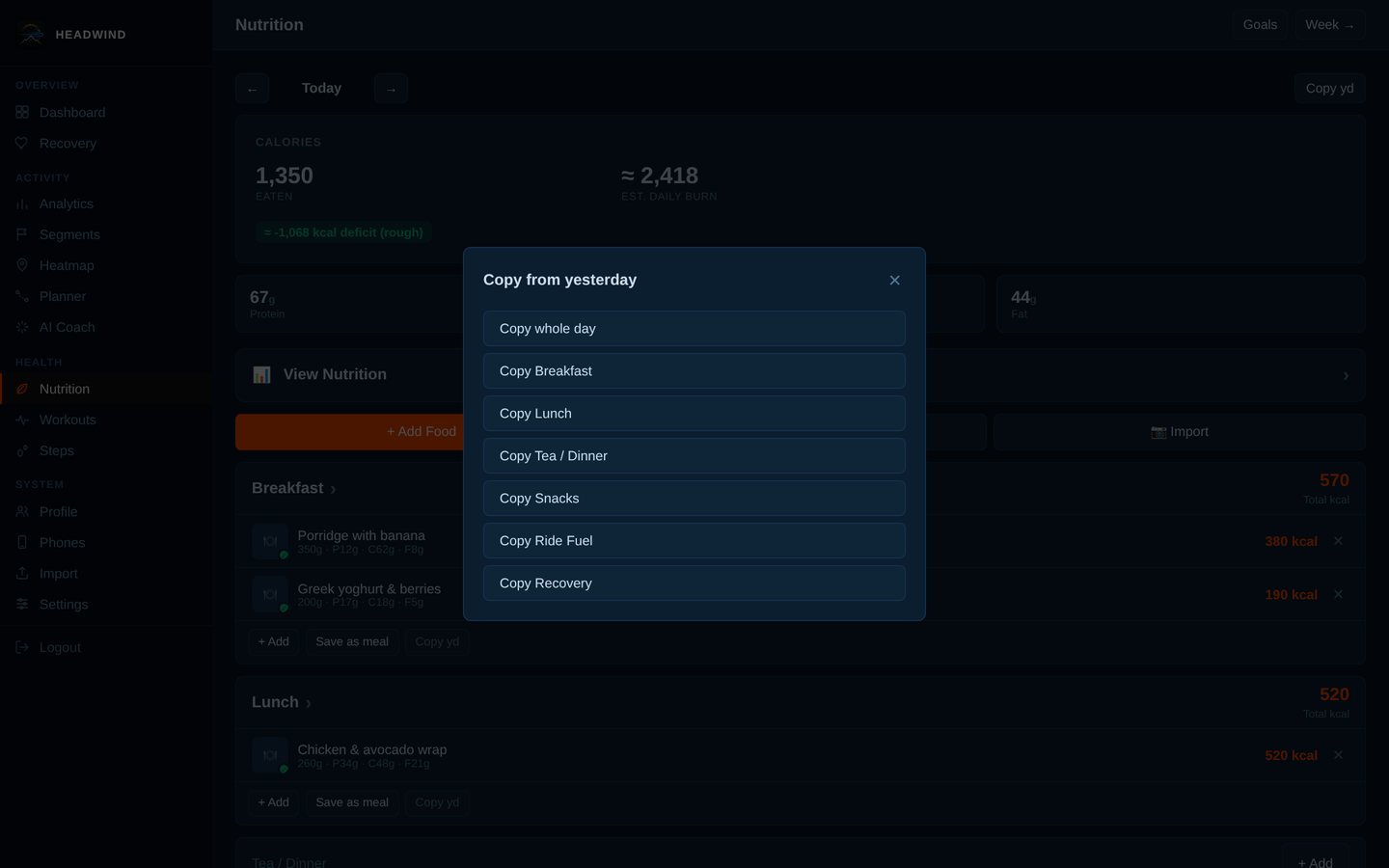Expand the Lunch section chevron

[x=308, y=703]
